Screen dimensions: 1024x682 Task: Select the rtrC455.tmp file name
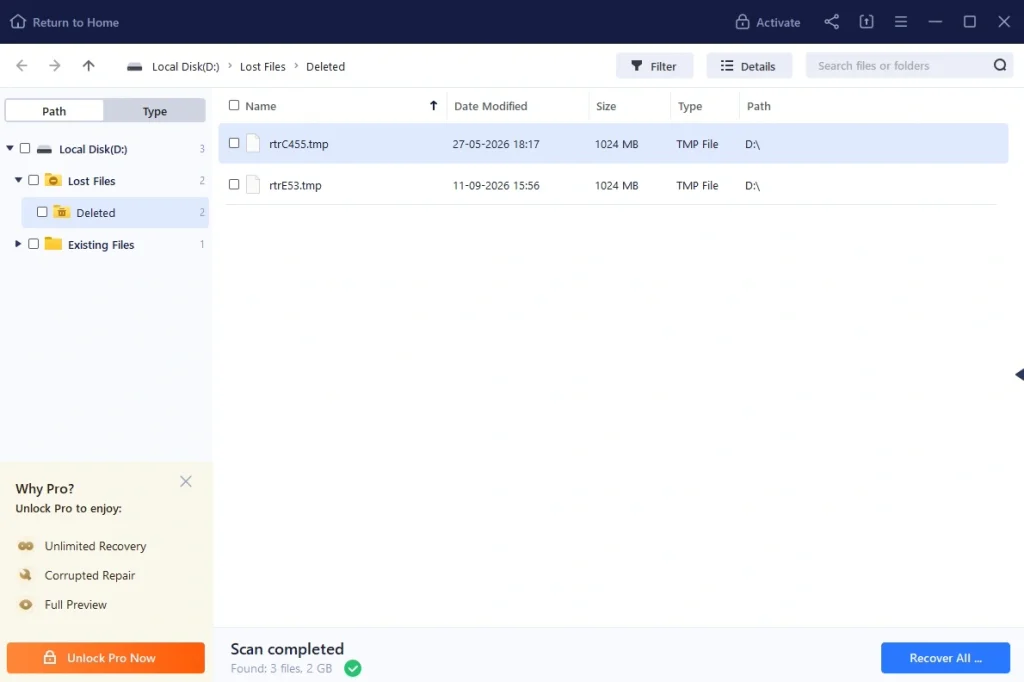click(x=298, y=144)
